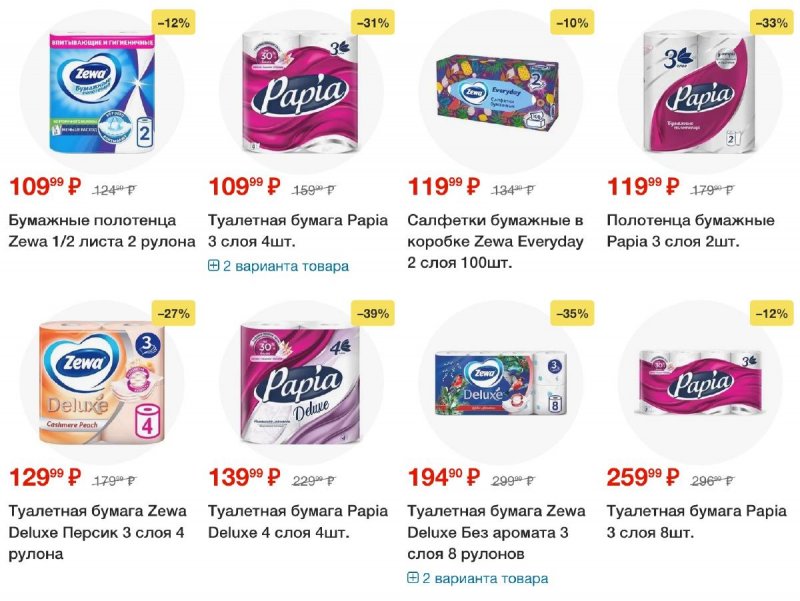Screen dimensions: 800x601
Task: Open Zewa Deluxe Peach product image
Action: tap(103, 383)
